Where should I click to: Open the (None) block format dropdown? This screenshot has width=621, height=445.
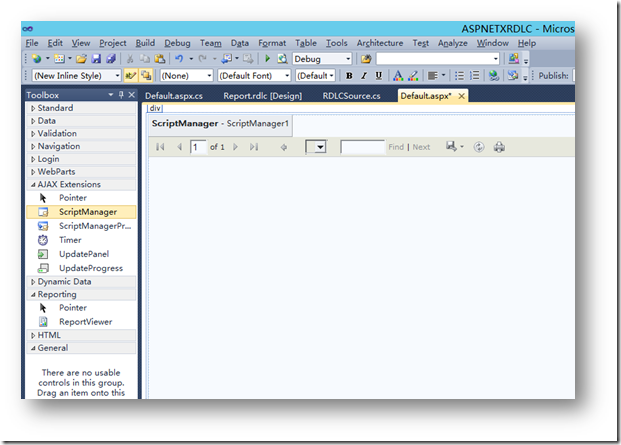point(209,76)
